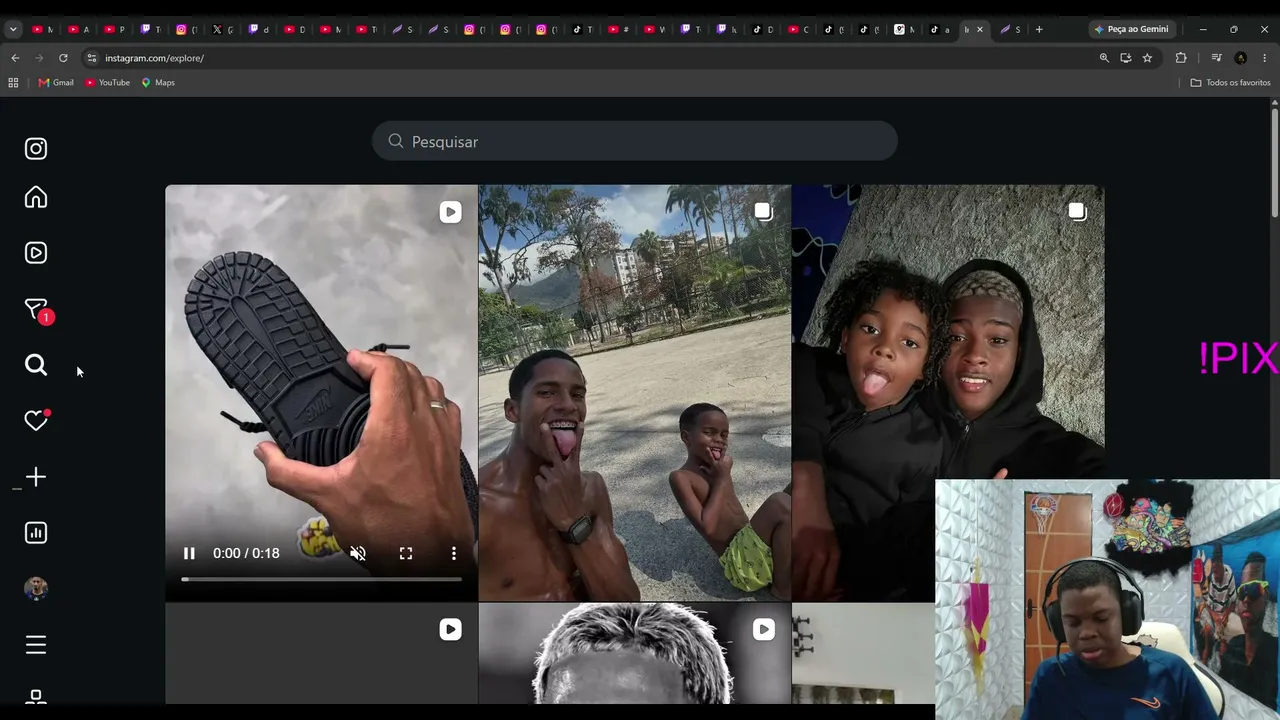Click the 0:00 / 0:18 time display
The width and height of the screenshot is (1280, 720).
pyautogui.click(x=246, y=553)
